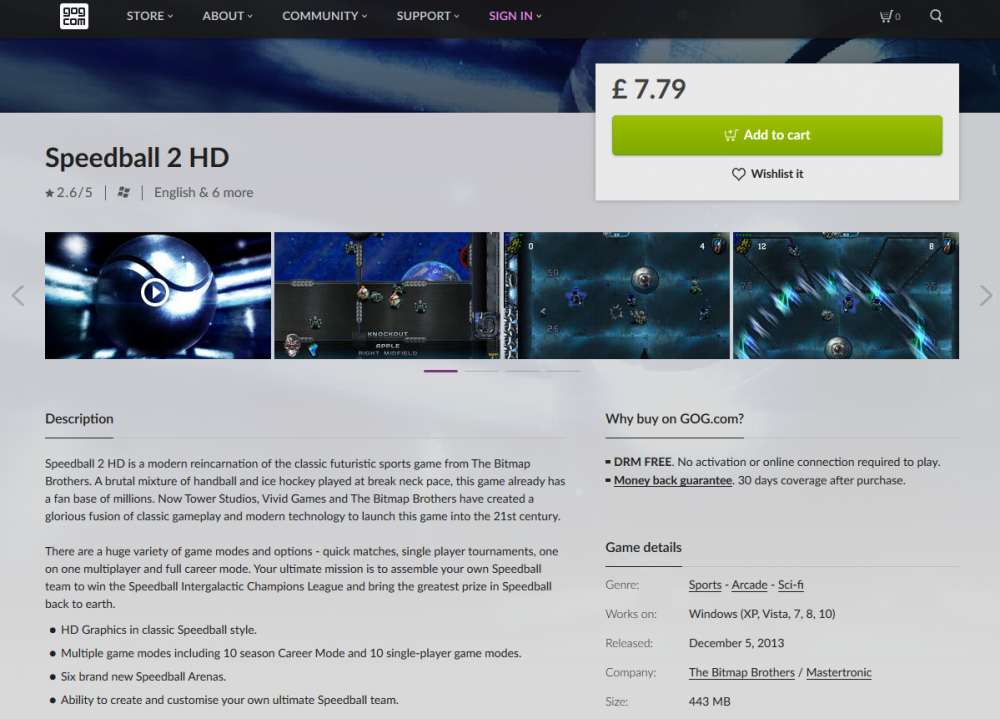Open the screenshot showing score 0 to 4
Image resolution: width=1000 pixels, height=719 pixels.
(x=617, y=295)
